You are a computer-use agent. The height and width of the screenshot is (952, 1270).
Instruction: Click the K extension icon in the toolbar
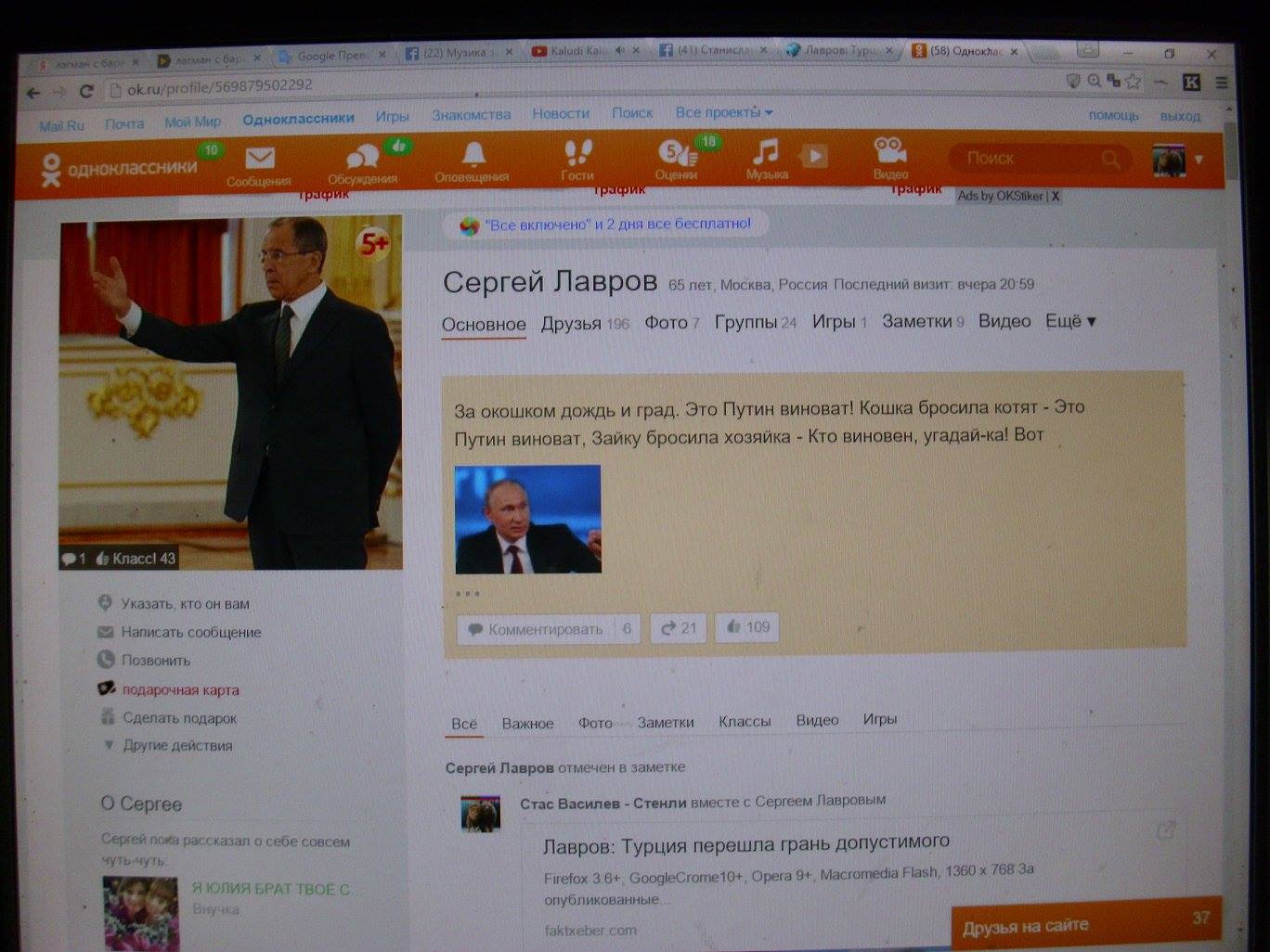(1191, 82)
